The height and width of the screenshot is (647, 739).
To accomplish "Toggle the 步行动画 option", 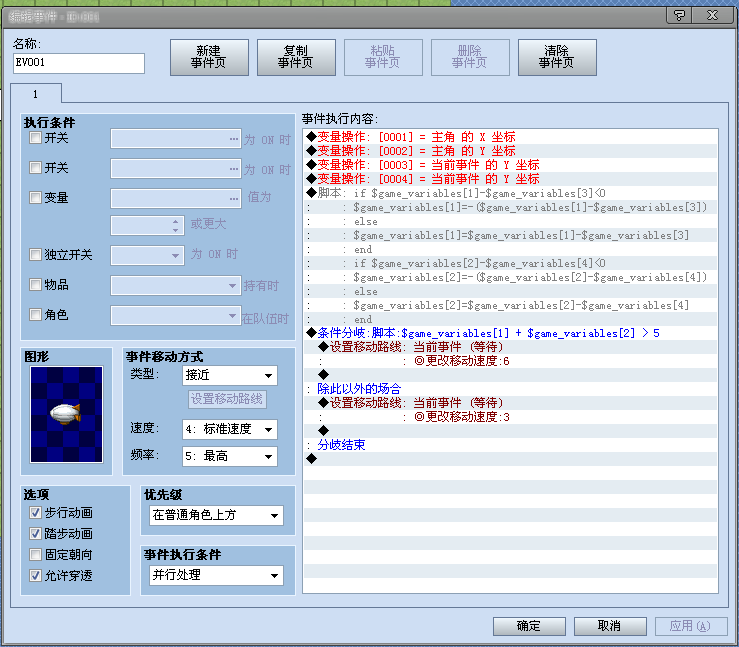I will (35, 512).
